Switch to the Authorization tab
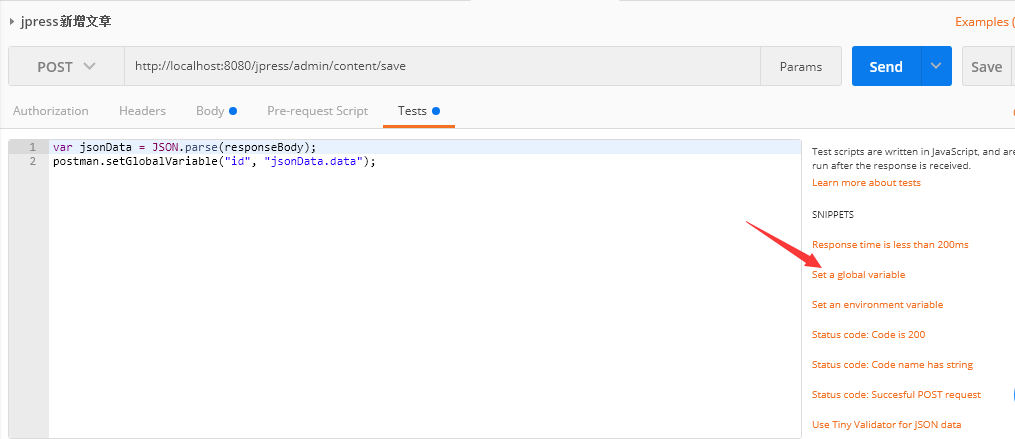Image resolution: width=1015 pixels, height=439 pixels. click(50, 111)
